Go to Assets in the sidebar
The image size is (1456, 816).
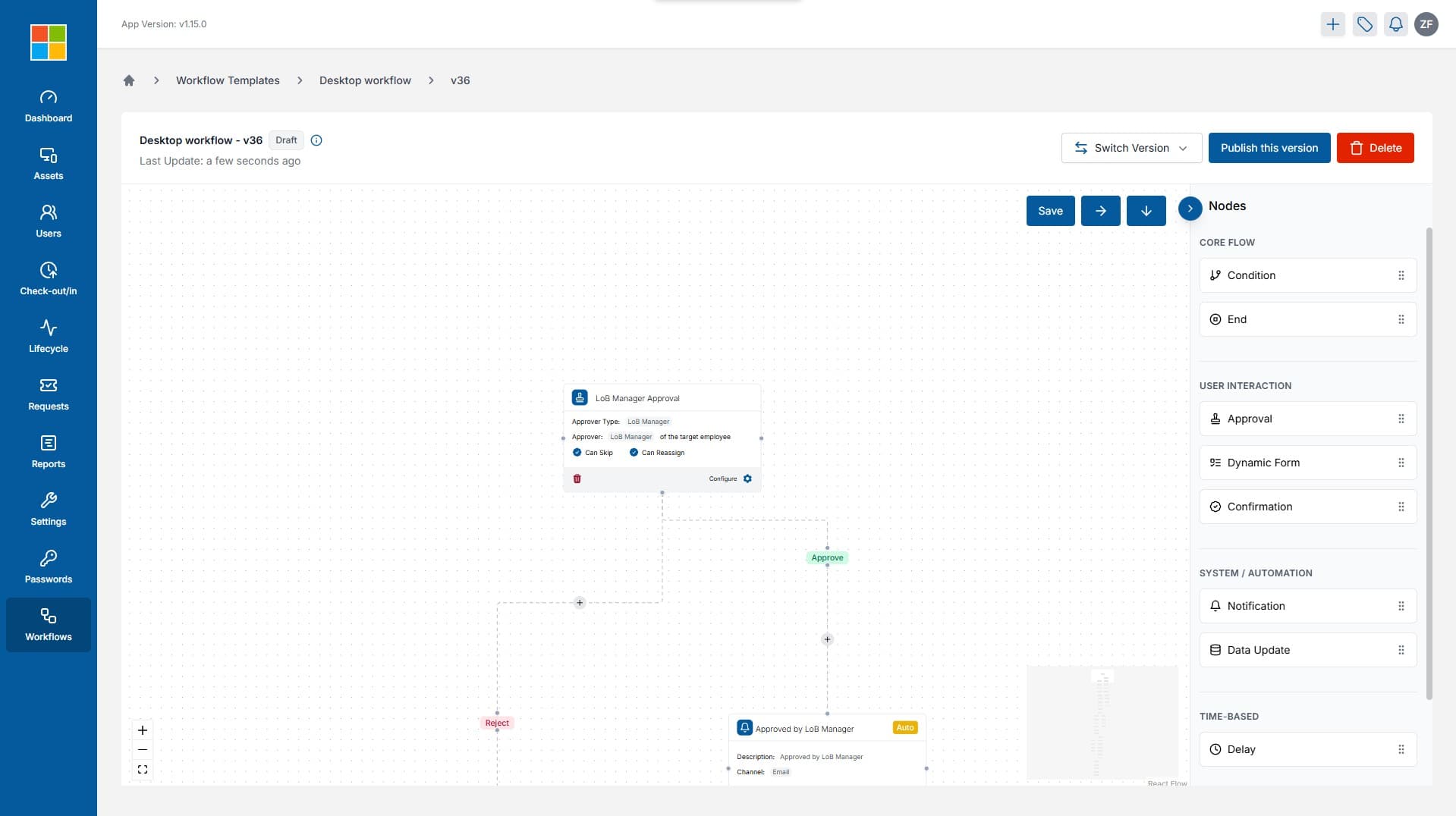pos(49,164)
